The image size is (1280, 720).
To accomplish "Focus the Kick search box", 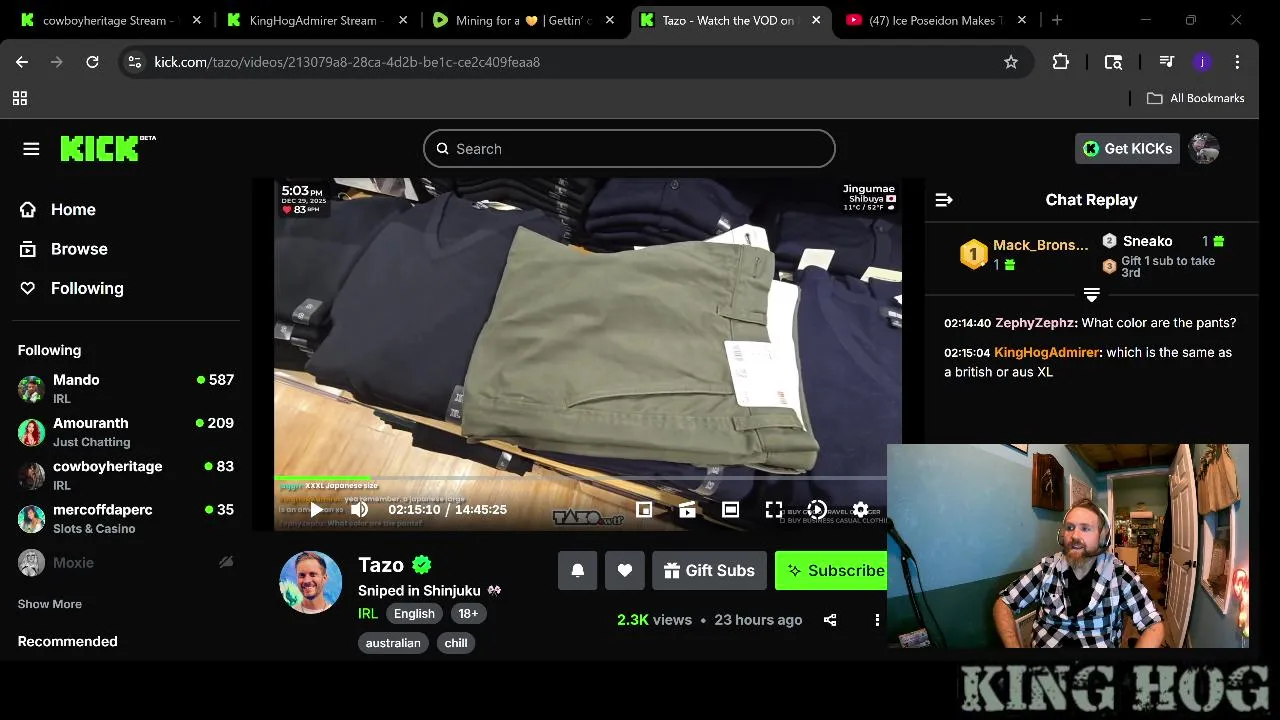I will tap(629, 149).
